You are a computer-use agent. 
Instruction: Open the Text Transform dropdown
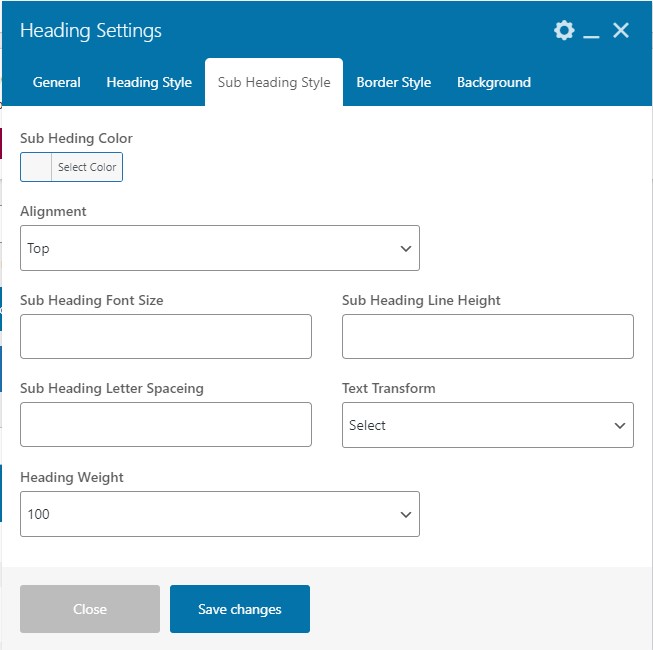(x=487, y=425)
